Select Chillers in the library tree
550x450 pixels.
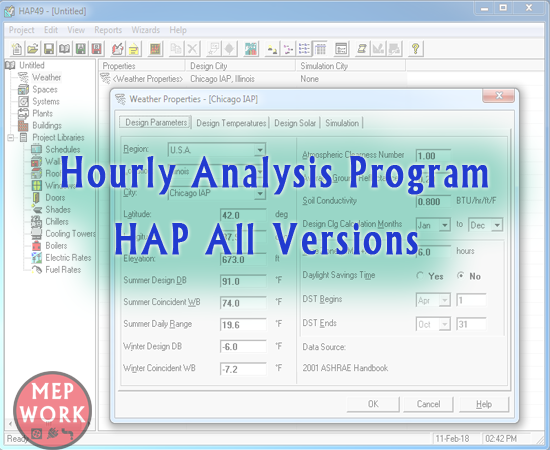click(x=57, y=221)
